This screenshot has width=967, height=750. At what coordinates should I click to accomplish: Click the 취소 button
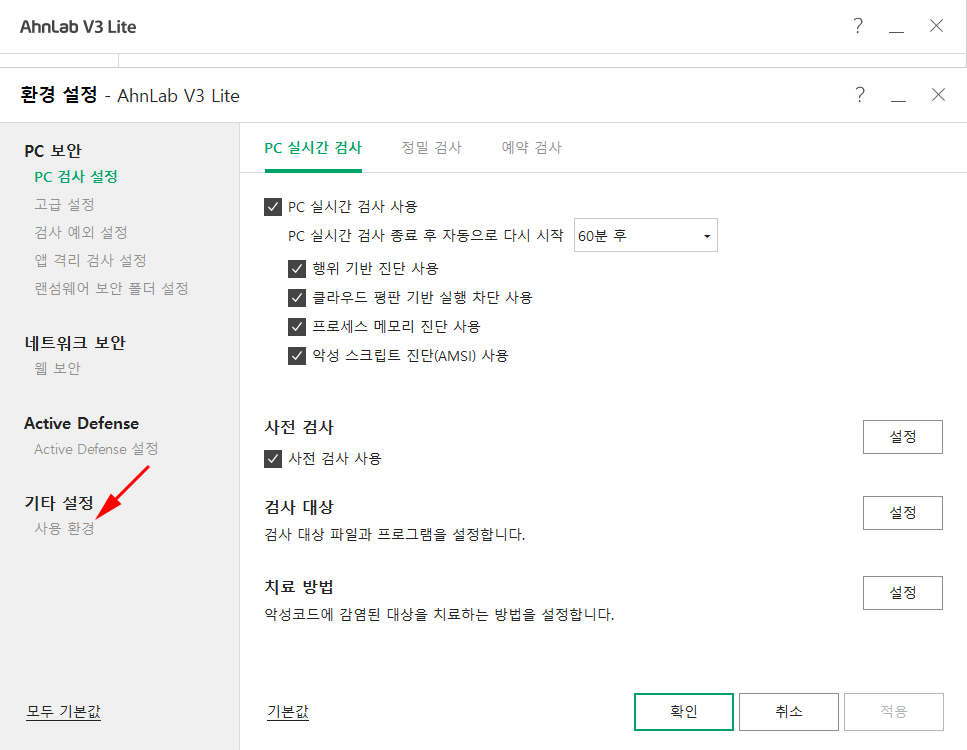pos(789,712)
